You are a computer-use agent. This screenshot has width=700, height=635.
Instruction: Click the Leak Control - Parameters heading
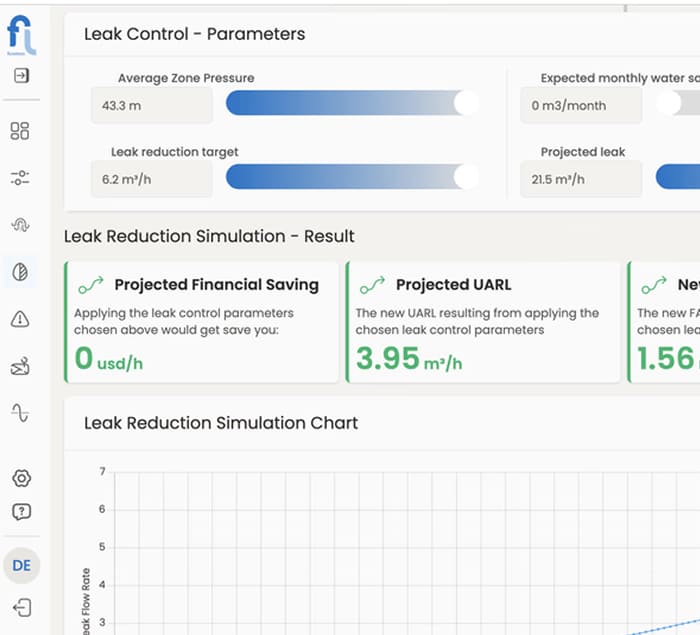[195, 34]
